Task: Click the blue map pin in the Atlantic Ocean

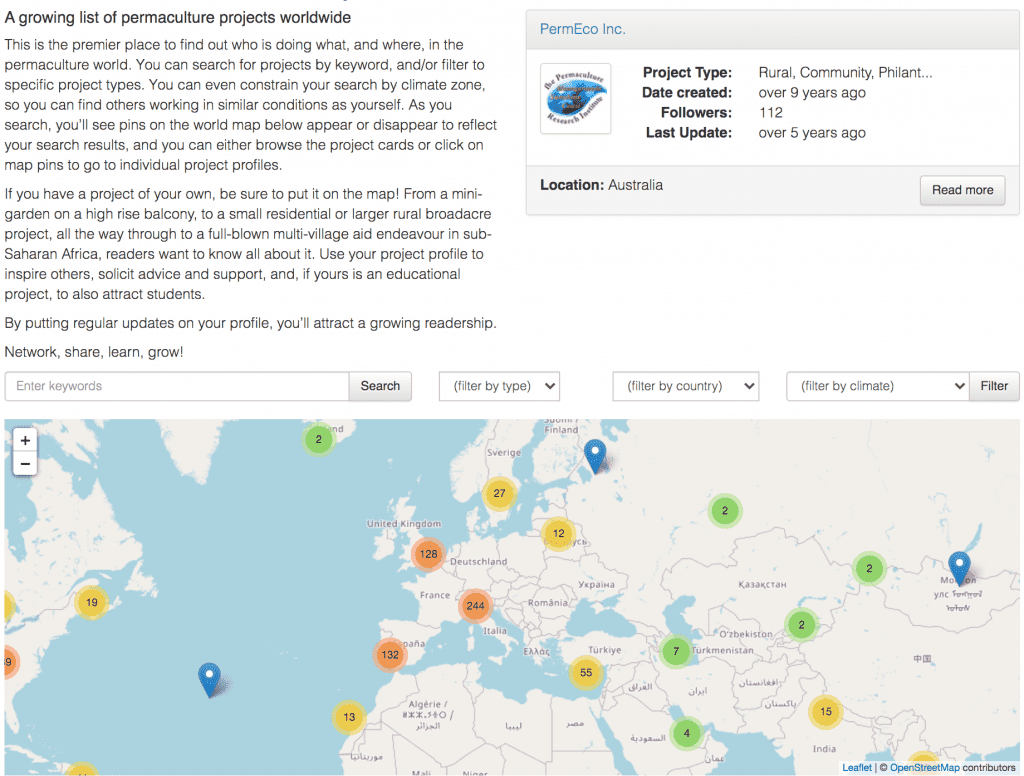Action: click(209, 680)
